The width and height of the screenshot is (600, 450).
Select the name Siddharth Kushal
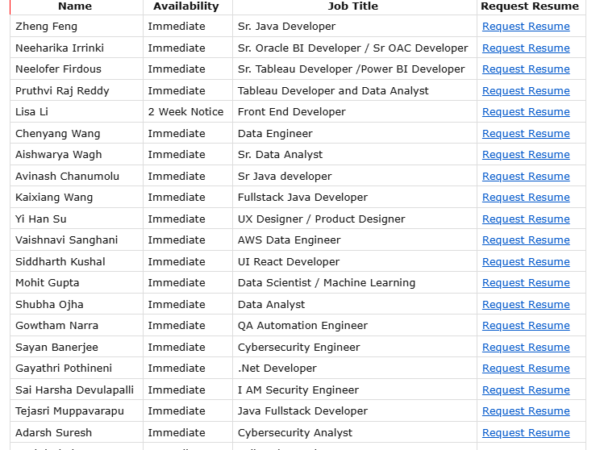[x=60, y=262]
